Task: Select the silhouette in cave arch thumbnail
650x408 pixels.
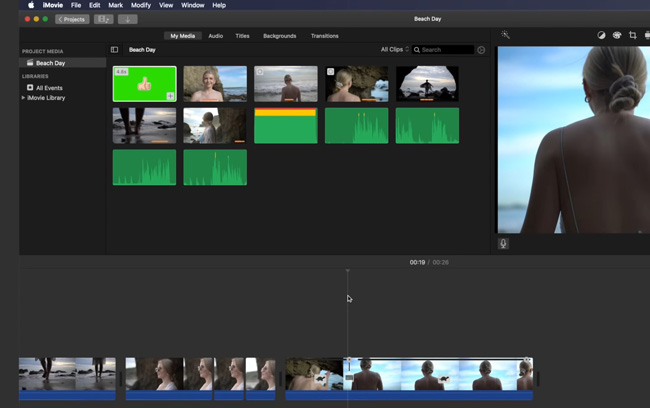Action: [427, 84]
